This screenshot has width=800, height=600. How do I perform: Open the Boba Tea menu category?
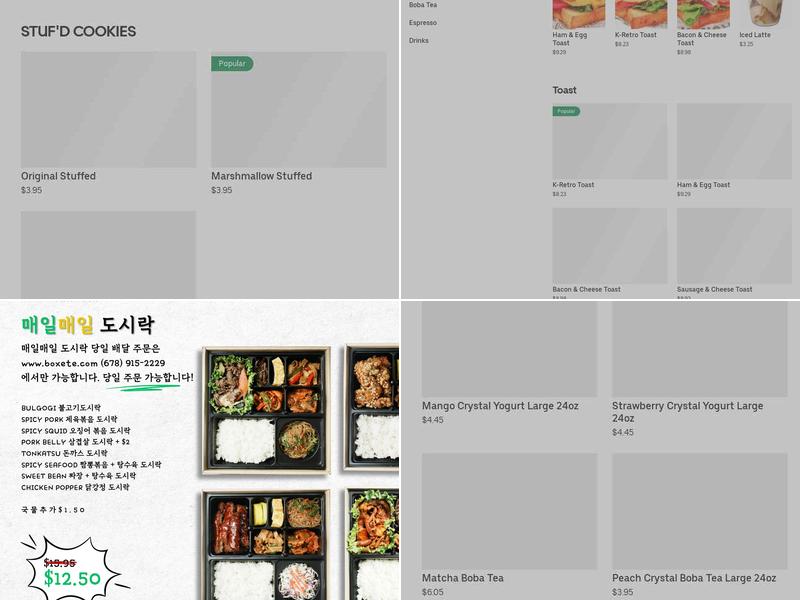point(422,5)
